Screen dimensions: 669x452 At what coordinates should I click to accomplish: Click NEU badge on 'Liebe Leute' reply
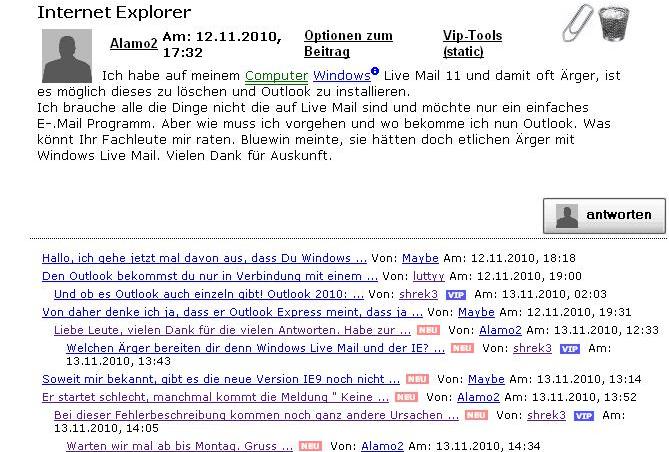pos(428,330)
